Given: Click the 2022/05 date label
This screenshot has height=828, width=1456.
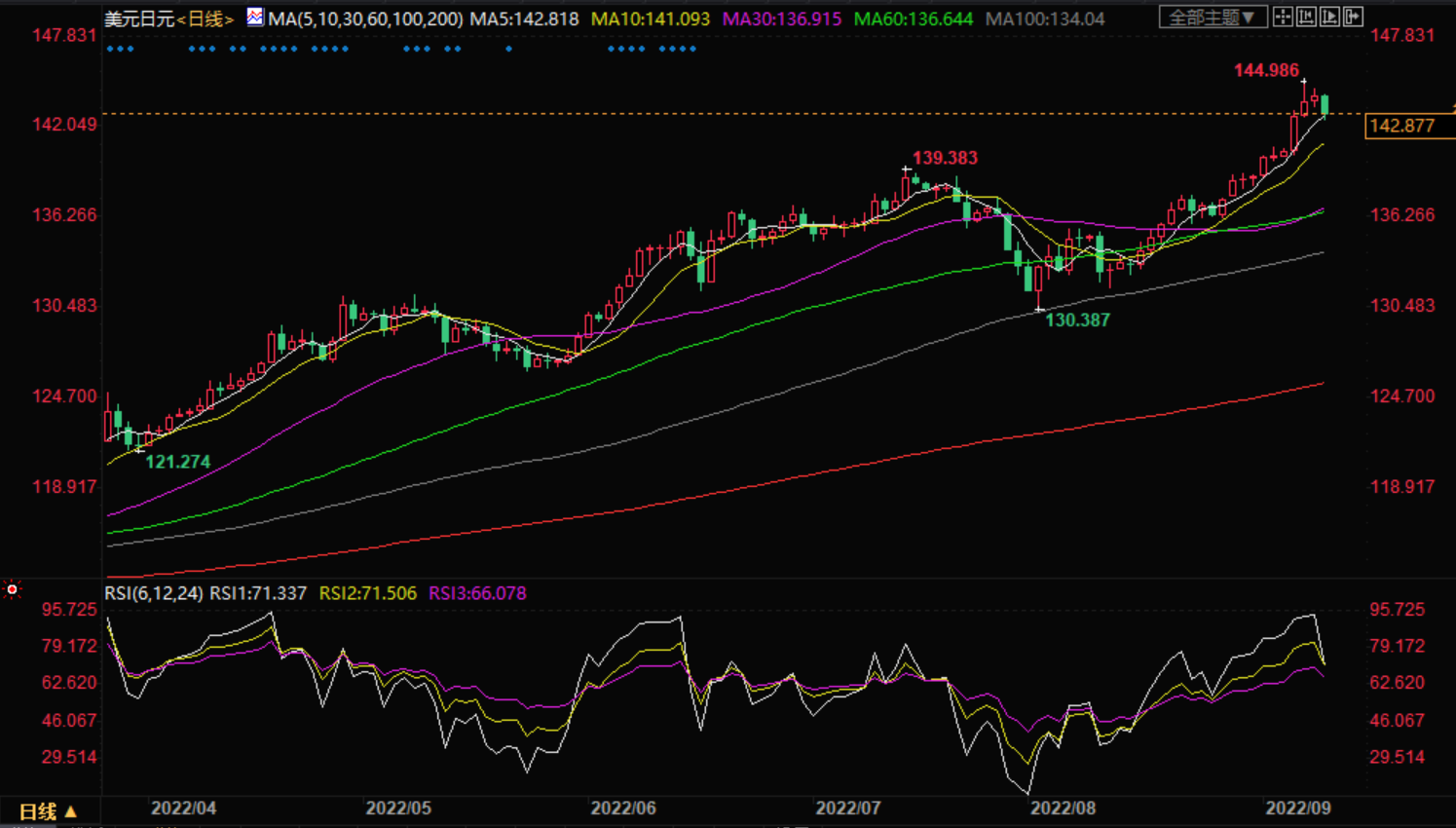Looking at the screenshot, I should click(398, 808).
